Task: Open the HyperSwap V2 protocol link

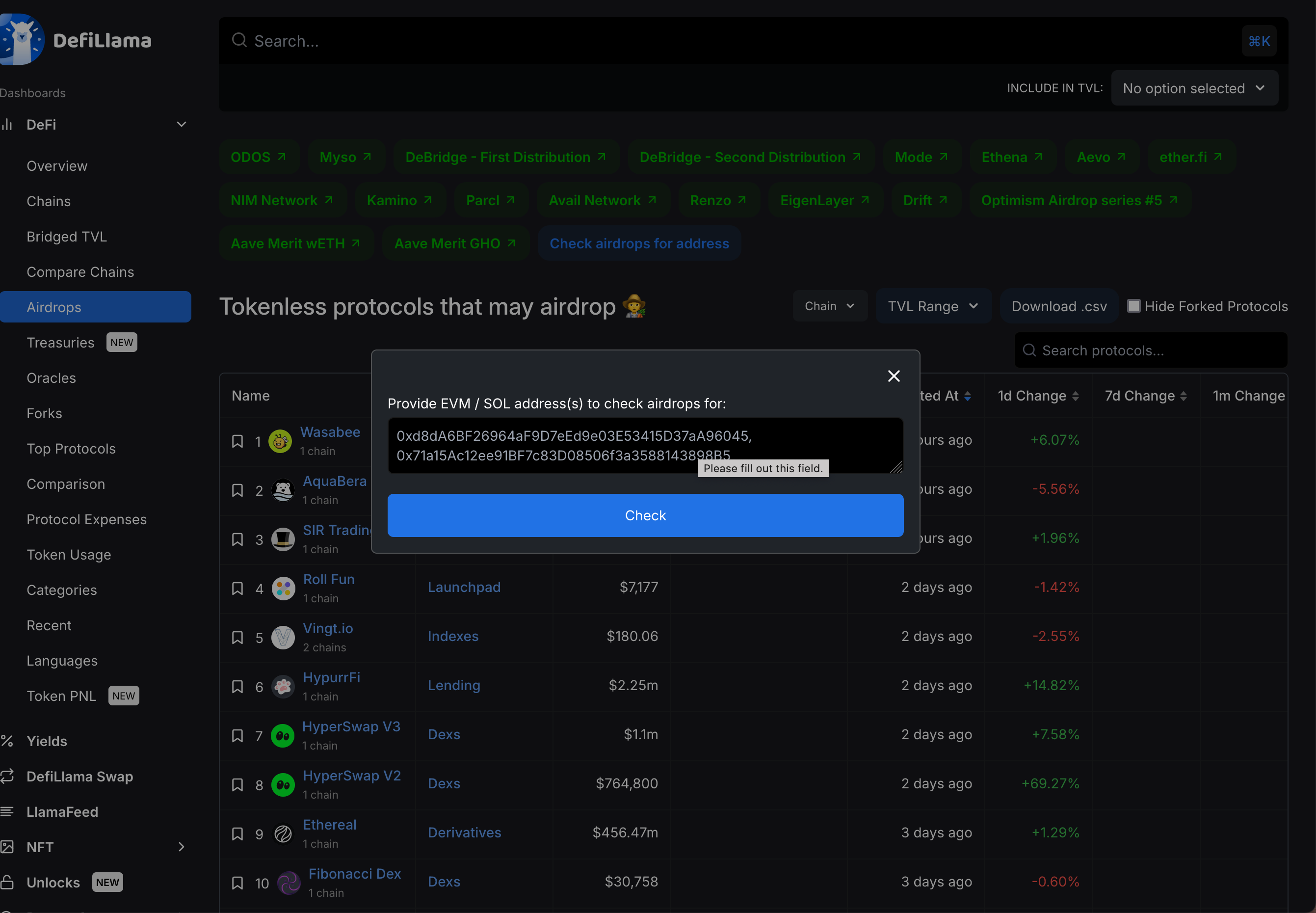Action: [x=352, y=776]
